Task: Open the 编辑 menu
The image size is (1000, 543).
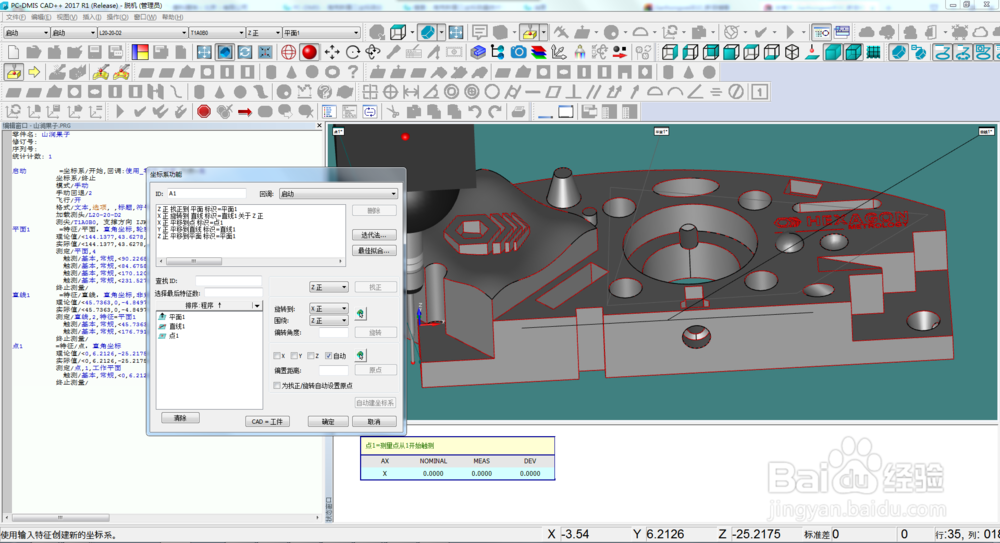Action: tap(41, 17)
